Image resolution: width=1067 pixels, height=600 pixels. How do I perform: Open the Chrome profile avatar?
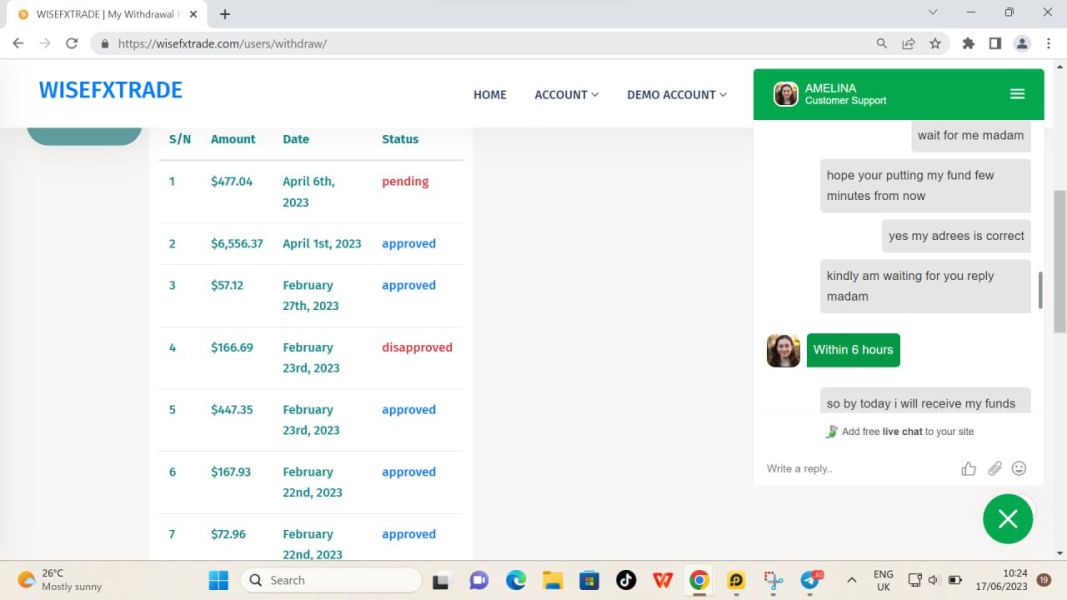tap(1022, 44)
